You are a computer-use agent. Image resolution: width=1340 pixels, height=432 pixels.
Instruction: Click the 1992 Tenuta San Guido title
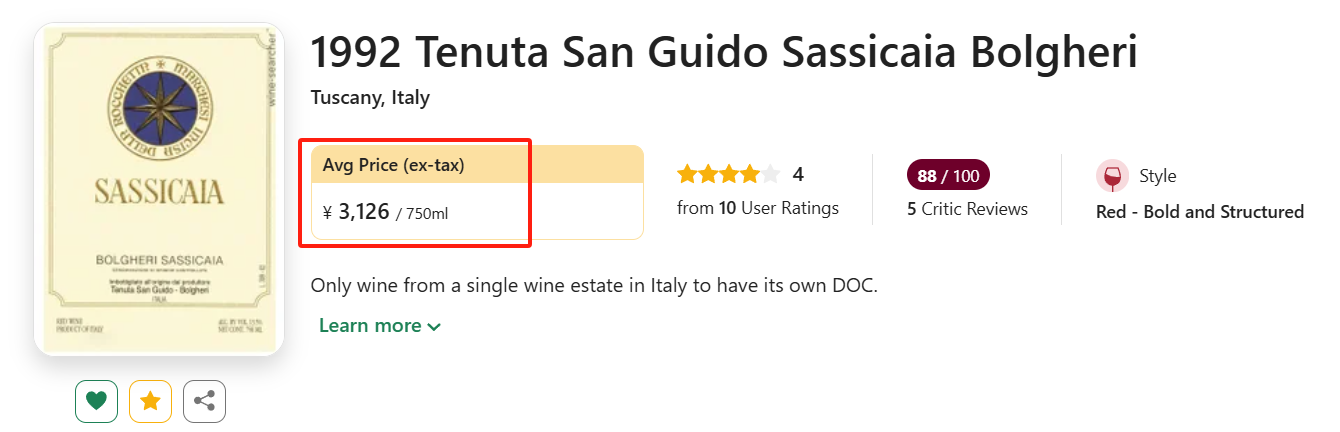pos(723,53)
